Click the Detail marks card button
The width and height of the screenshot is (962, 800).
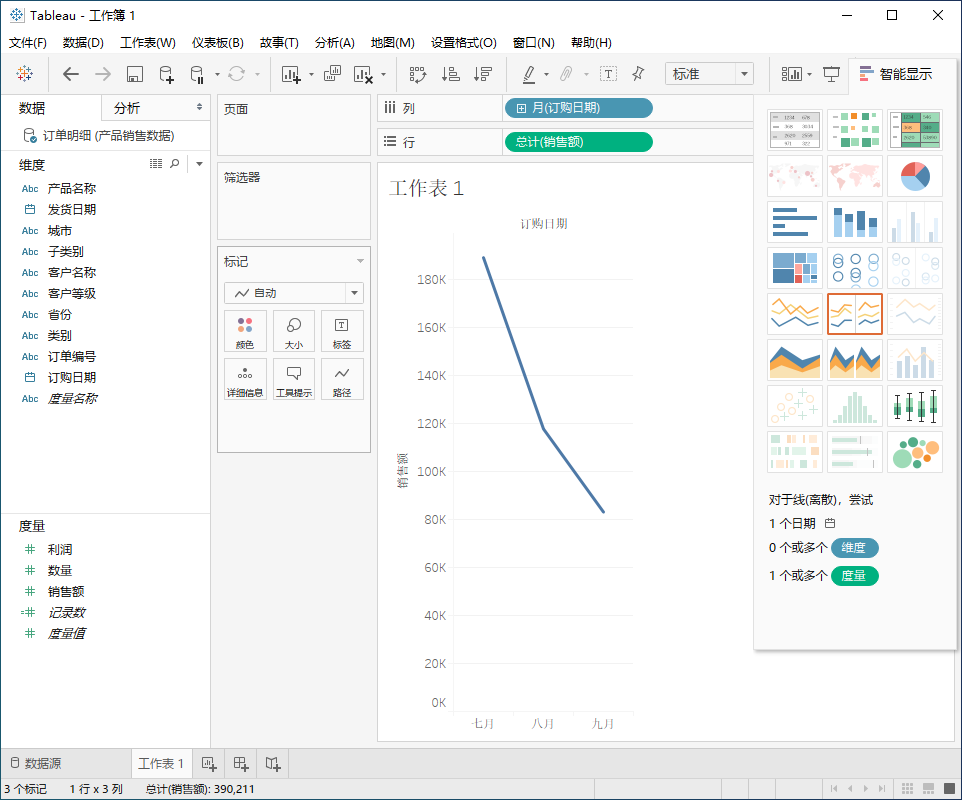tap(245, 379)
